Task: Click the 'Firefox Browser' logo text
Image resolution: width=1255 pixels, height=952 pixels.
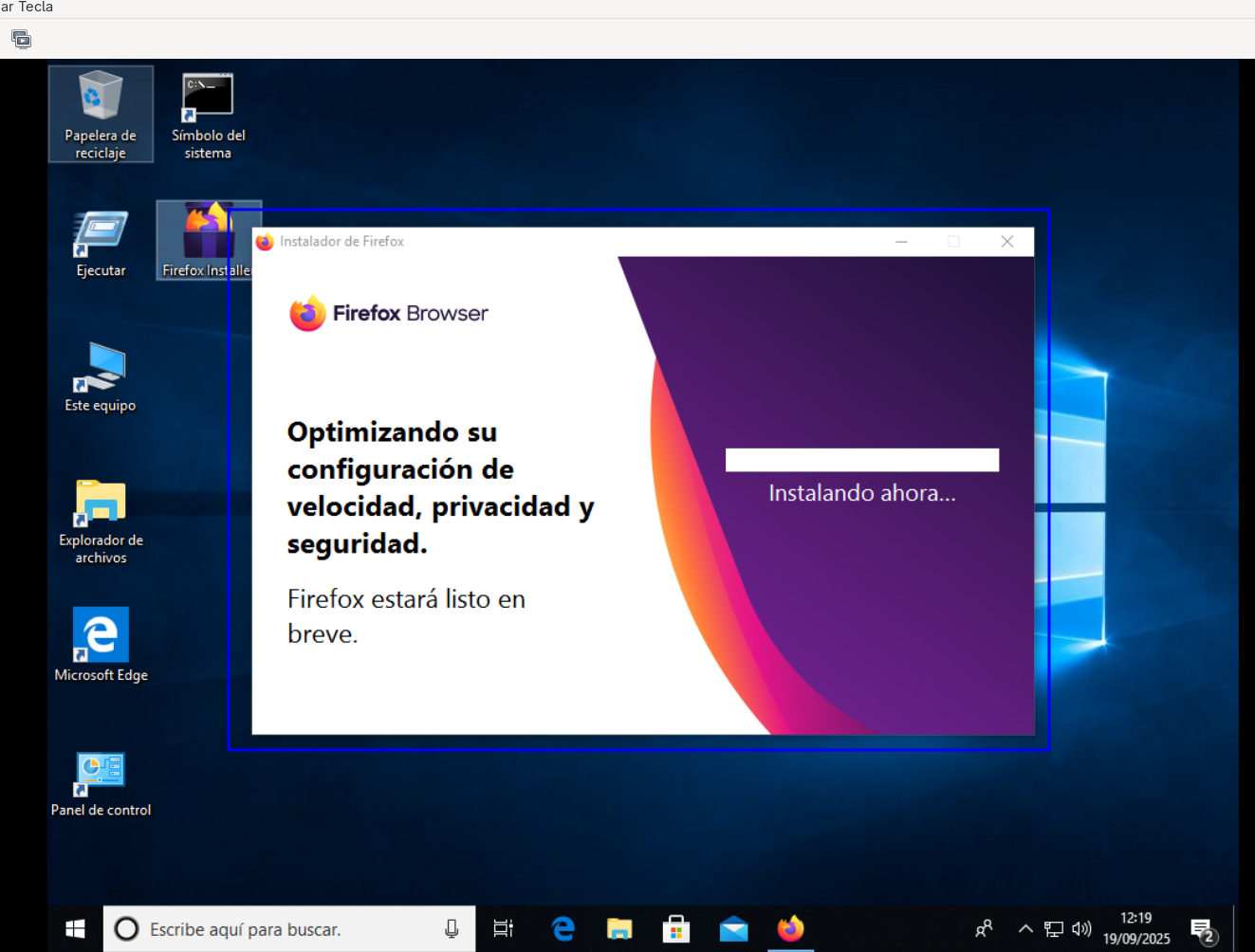Action: click(411, 314)
